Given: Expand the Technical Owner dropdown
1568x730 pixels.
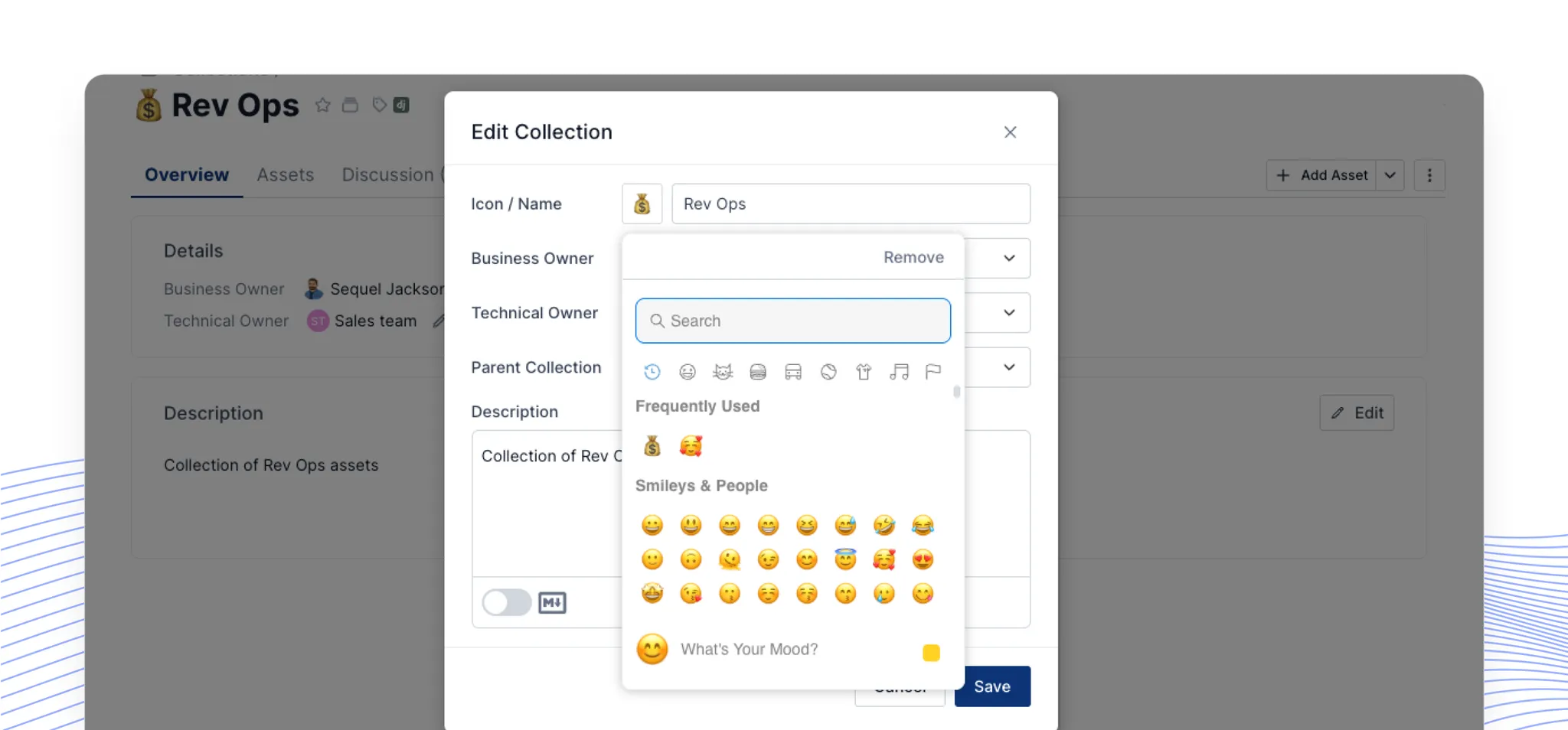Looking at the screenshot, I should (1009, 313).
